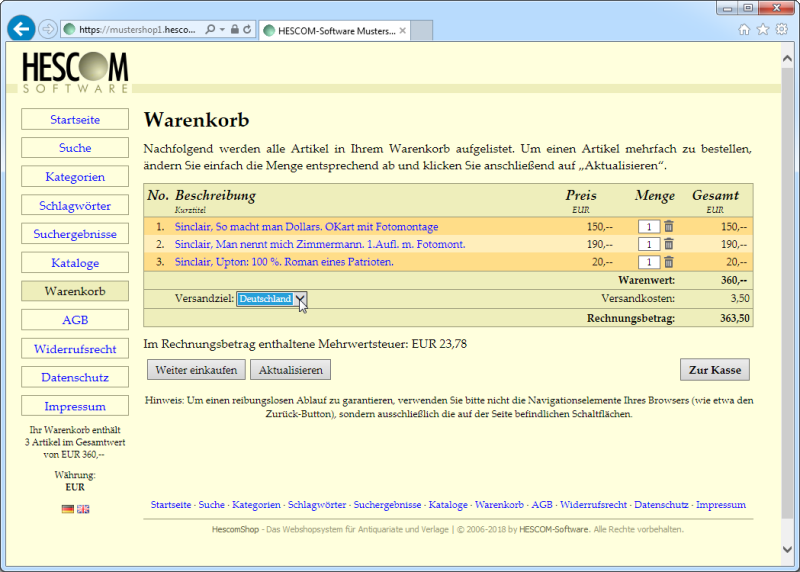
Task: Click the quantity field of item 2
Action: tap(648, 244)
